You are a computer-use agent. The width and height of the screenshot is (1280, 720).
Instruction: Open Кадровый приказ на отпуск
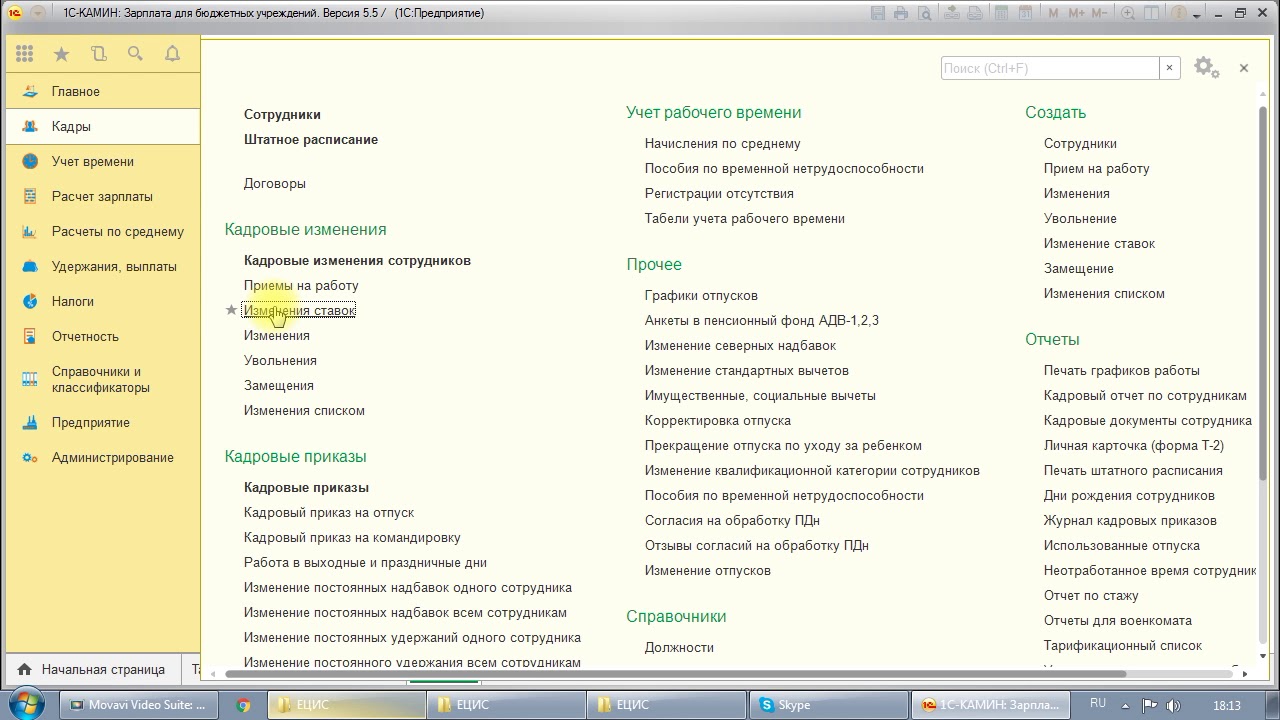pyautogui.click(x=329, y=512)
